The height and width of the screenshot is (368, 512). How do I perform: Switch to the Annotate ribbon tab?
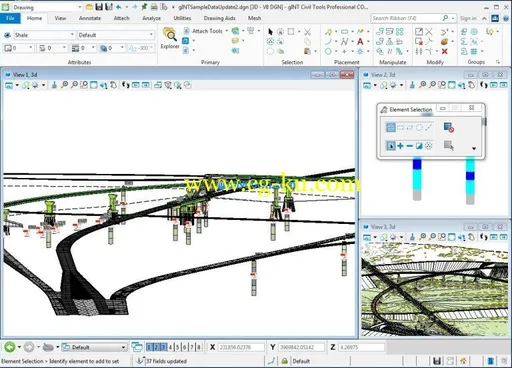pos(90,18)
